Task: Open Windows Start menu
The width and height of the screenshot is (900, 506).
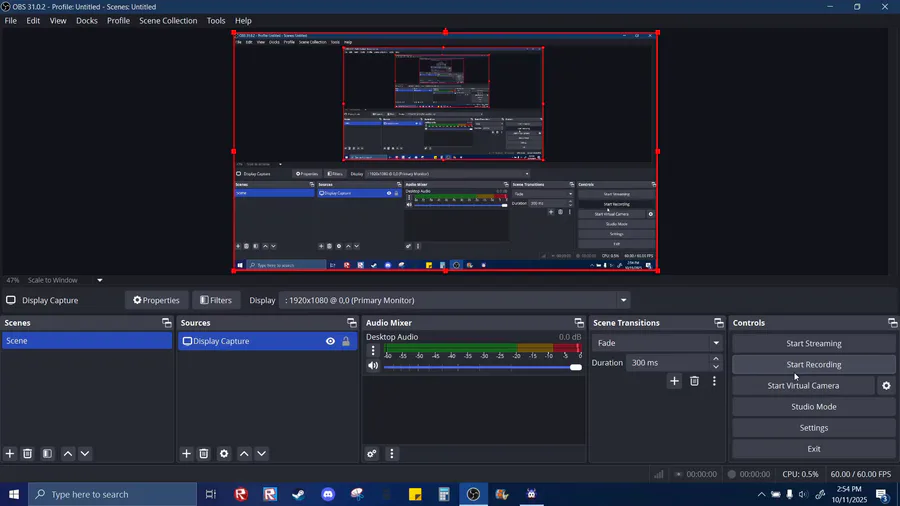Action: click(14, 494)
